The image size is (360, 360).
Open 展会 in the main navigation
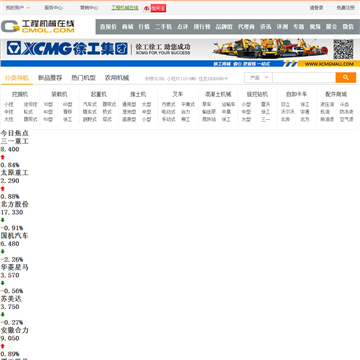point(332,27)
